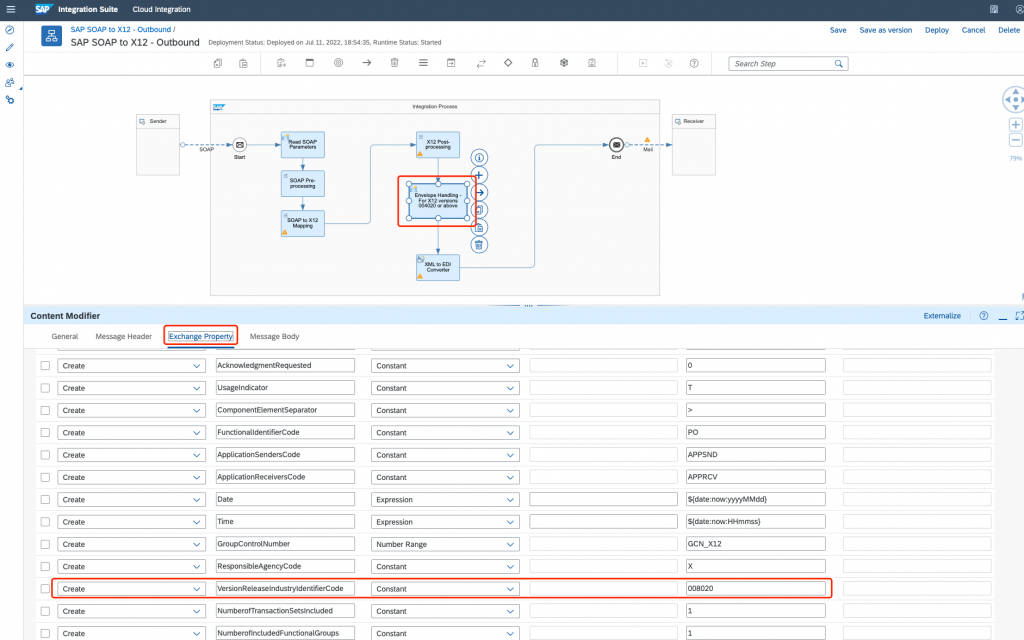Deploy the integration flow
This screenshot has height=640, width=1024.
click(x=936, y=30)
